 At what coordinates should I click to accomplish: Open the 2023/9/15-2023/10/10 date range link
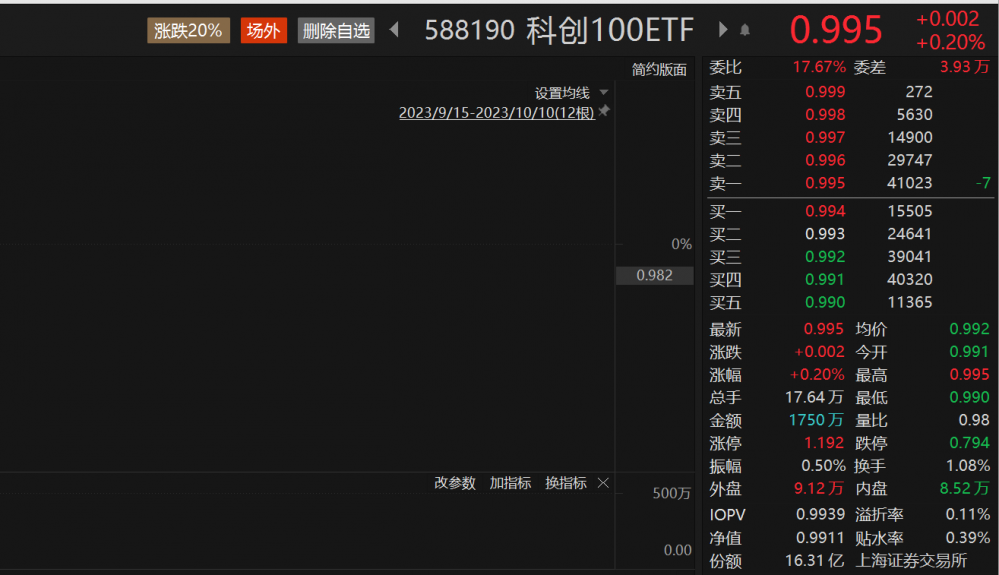[x=496, y=113]
